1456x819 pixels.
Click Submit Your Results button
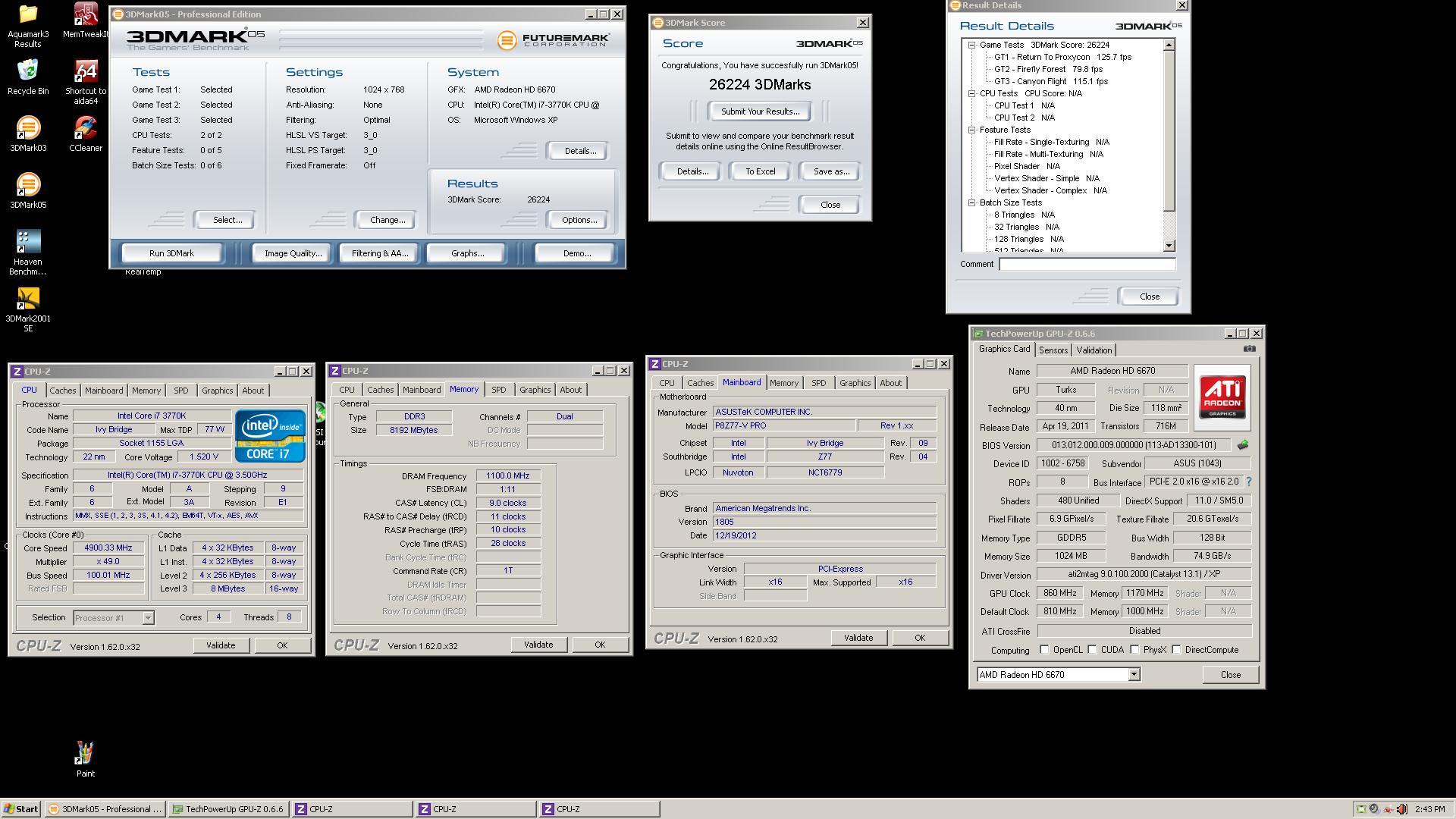click(x=760, y=111)
